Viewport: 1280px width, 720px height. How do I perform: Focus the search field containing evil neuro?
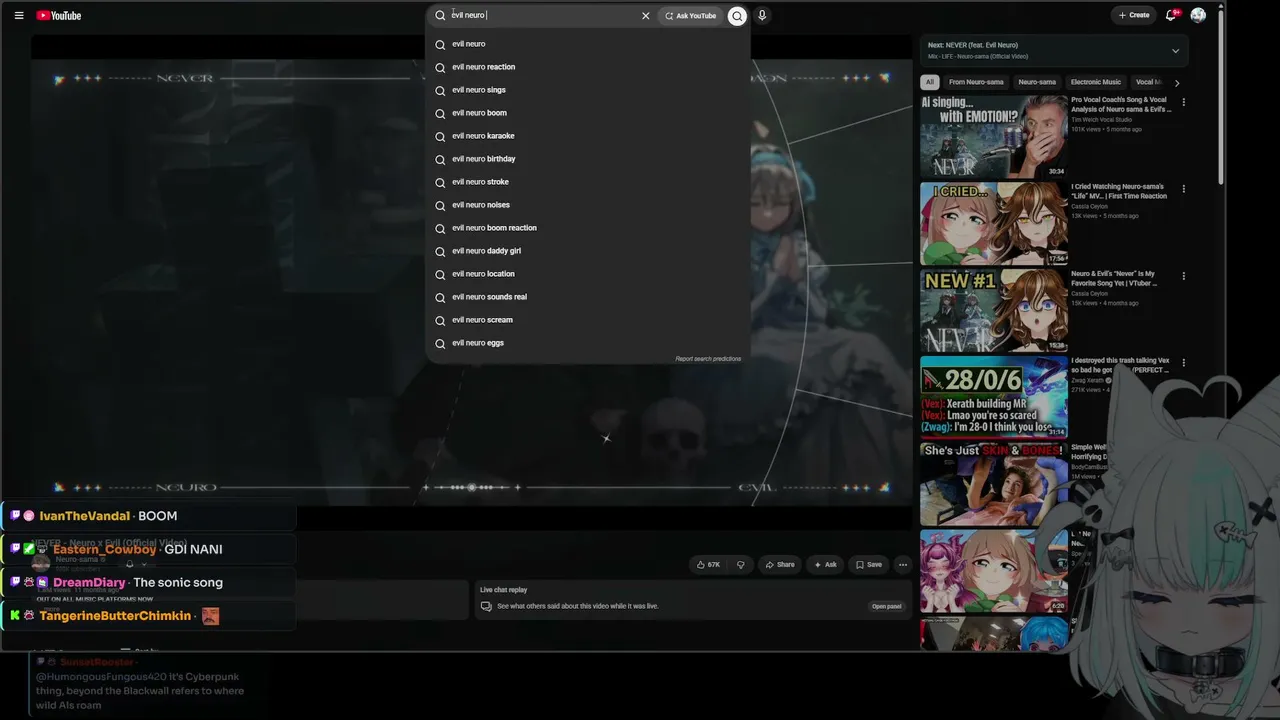click(542, 15)
